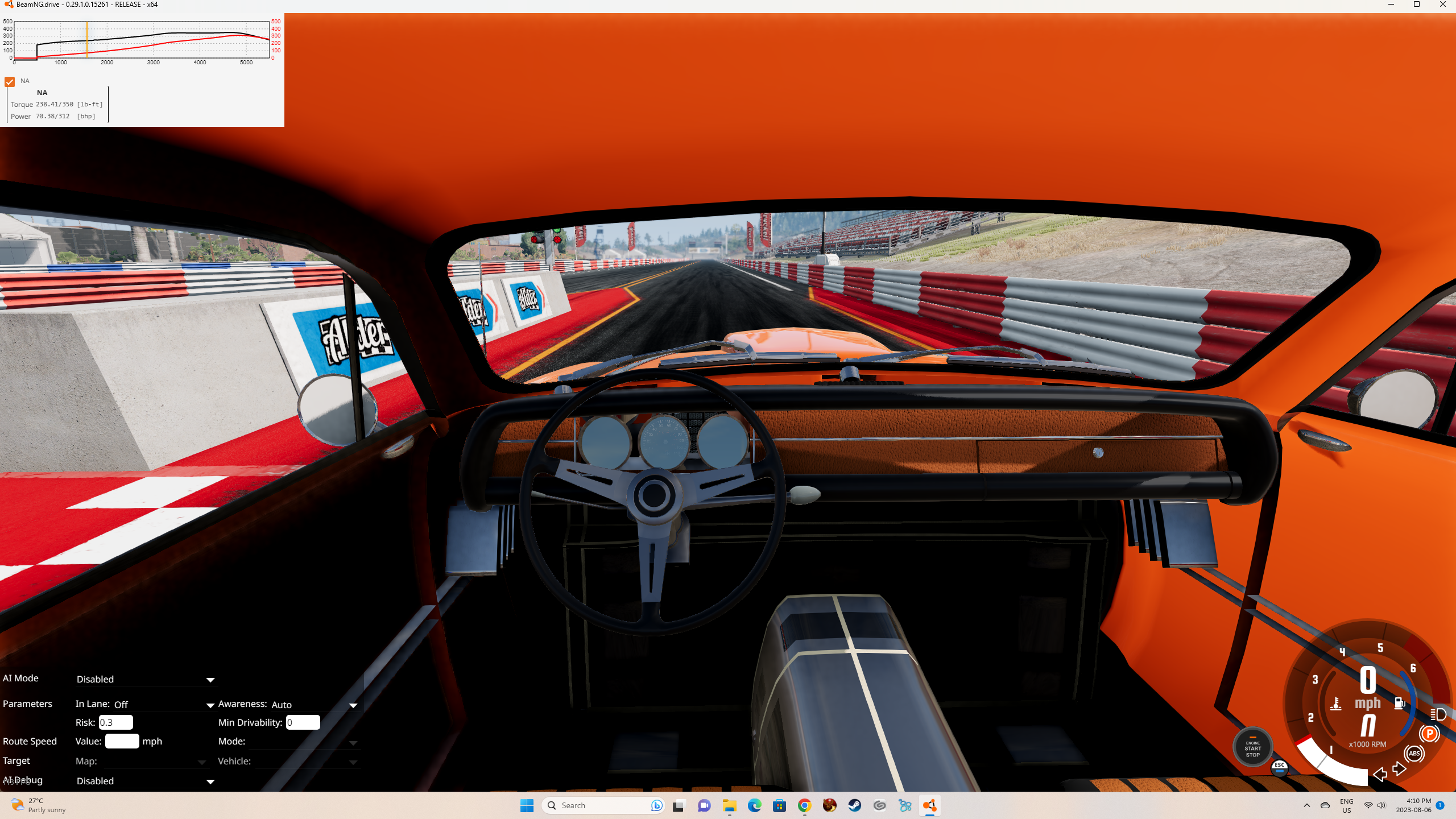The height and width of the screenshot is (819, 1456).
Task: Uncheck the NA torque curve checkbox
Action: [10, 82]
